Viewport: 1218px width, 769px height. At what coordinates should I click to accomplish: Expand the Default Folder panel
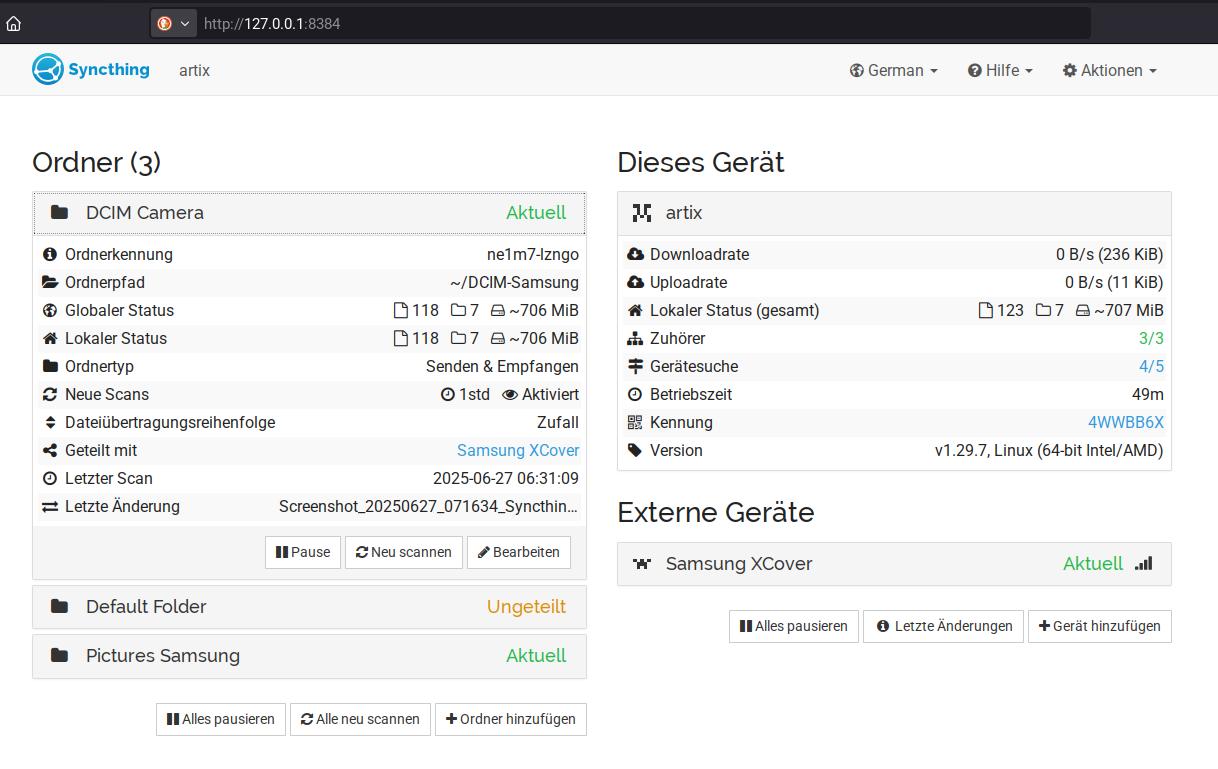(309, 607)
